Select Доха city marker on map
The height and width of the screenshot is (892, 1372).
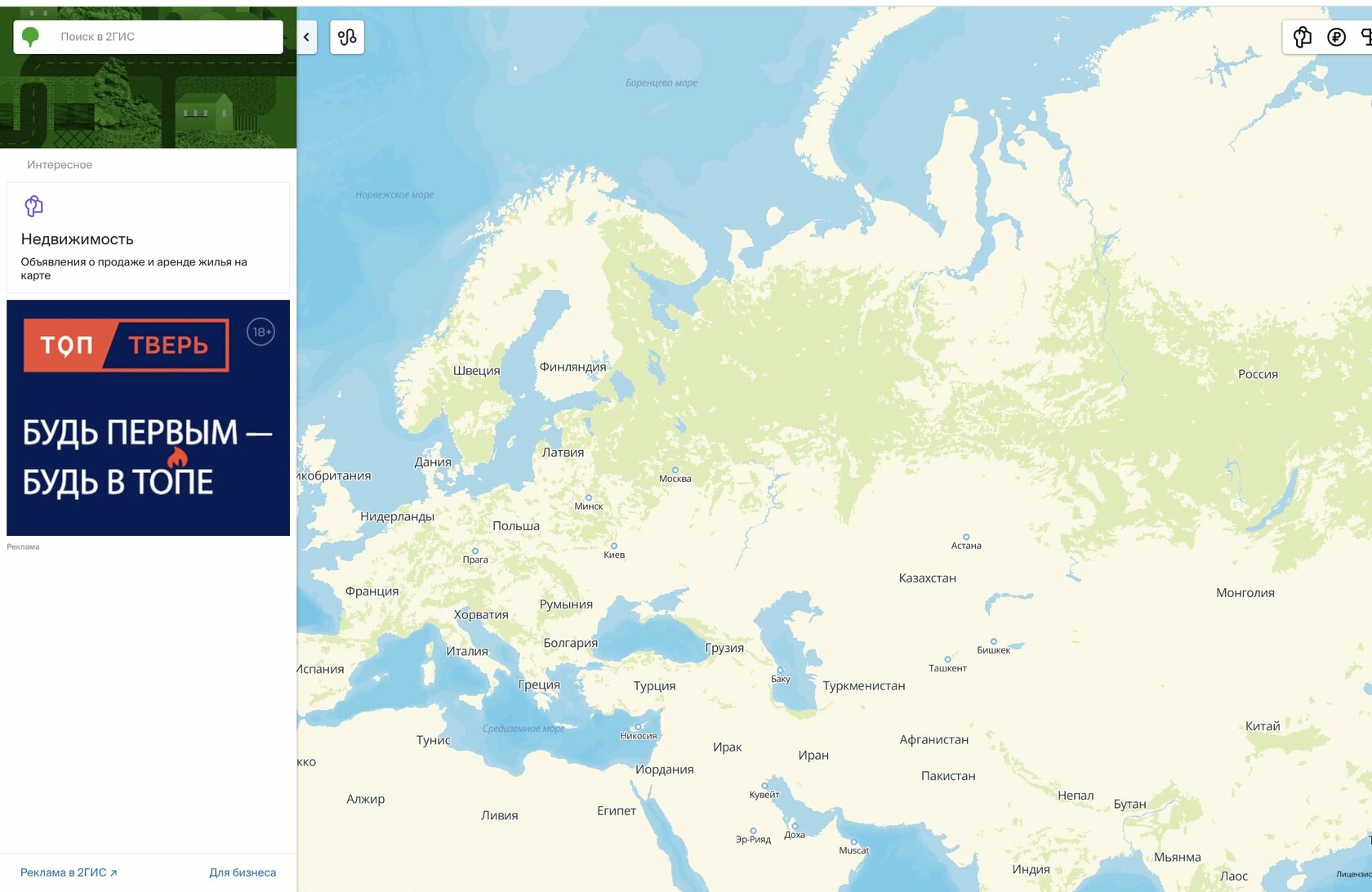pos(794,826)
